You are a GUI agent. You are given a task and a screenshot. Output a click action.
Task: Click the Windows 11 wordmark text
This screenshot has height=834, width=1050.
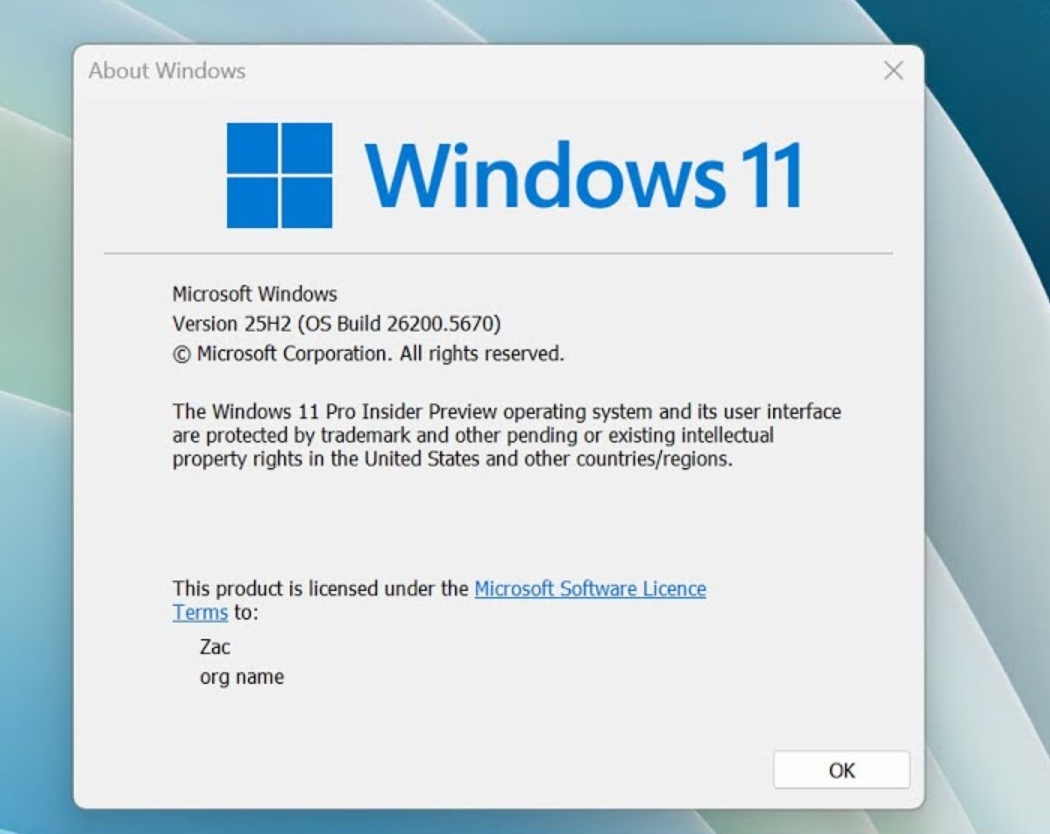click(583, 176)
